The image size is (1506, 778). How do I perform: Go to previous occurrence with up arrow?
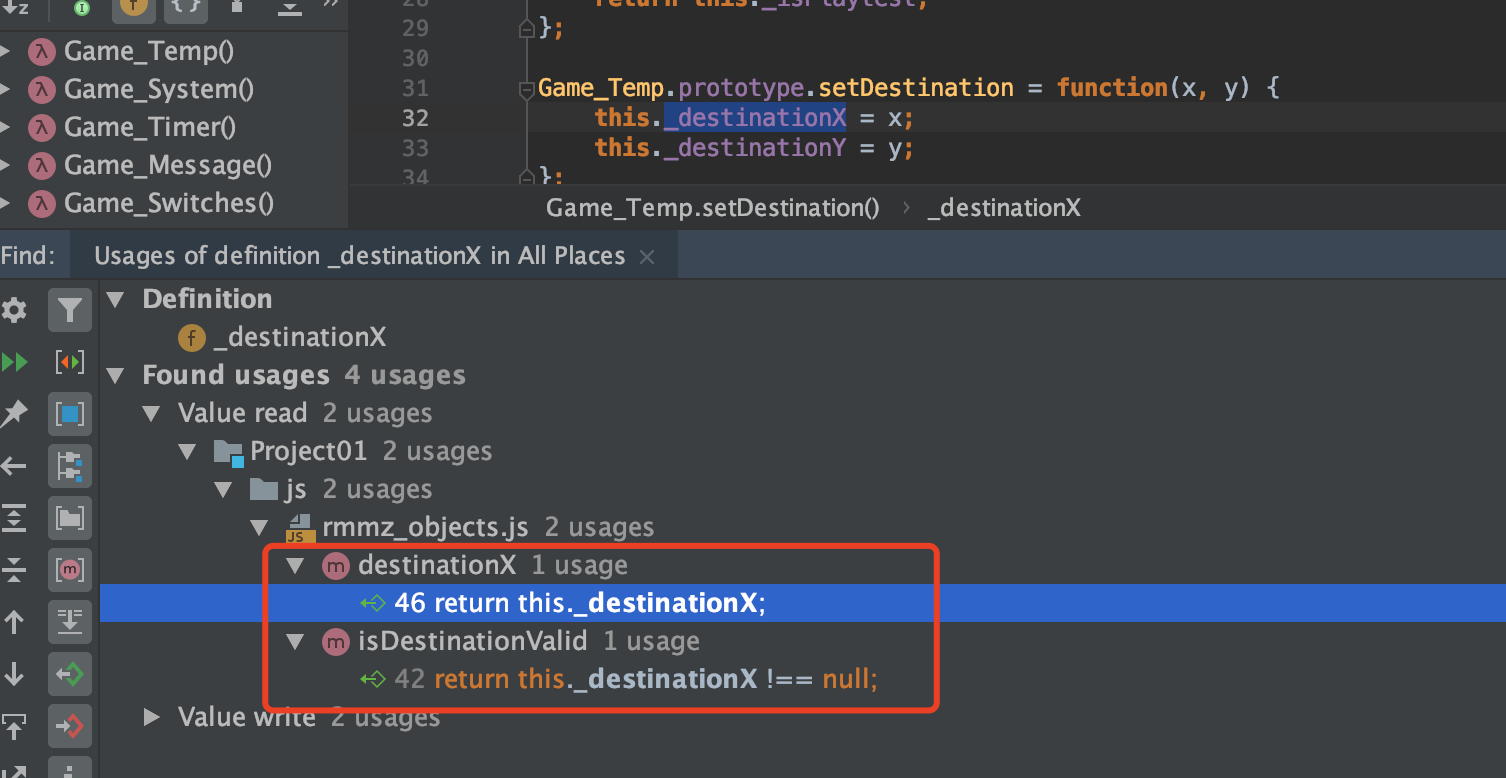click(x=14, y=622)
